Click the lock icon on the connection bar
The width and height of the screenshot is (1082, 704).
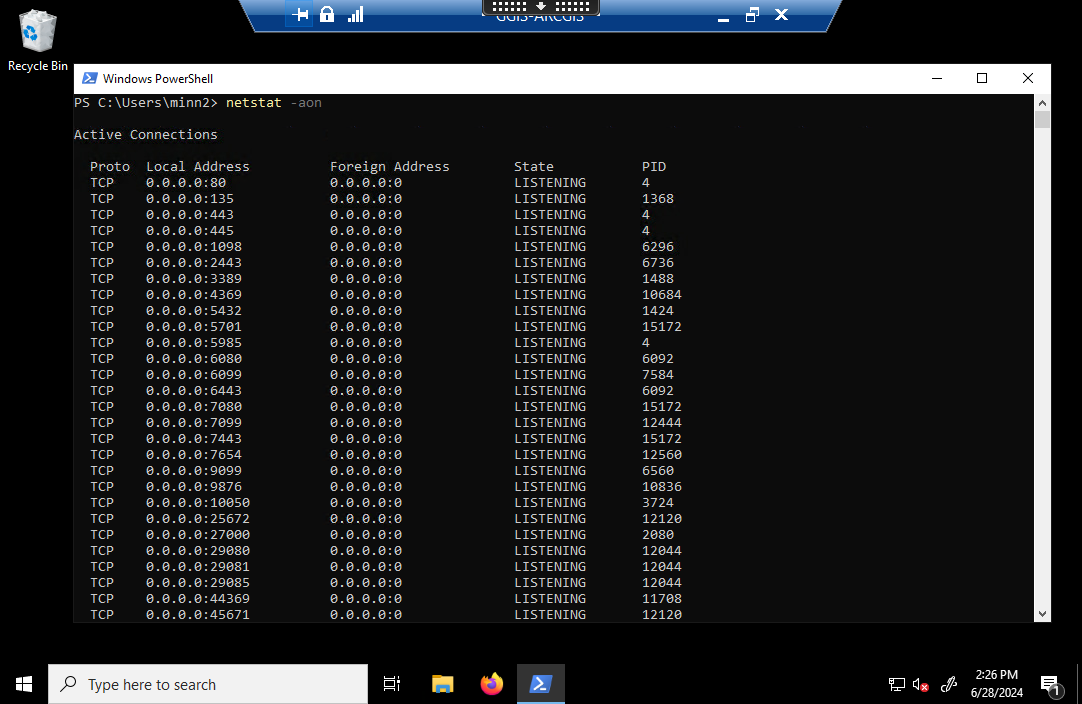coord(327,15)
